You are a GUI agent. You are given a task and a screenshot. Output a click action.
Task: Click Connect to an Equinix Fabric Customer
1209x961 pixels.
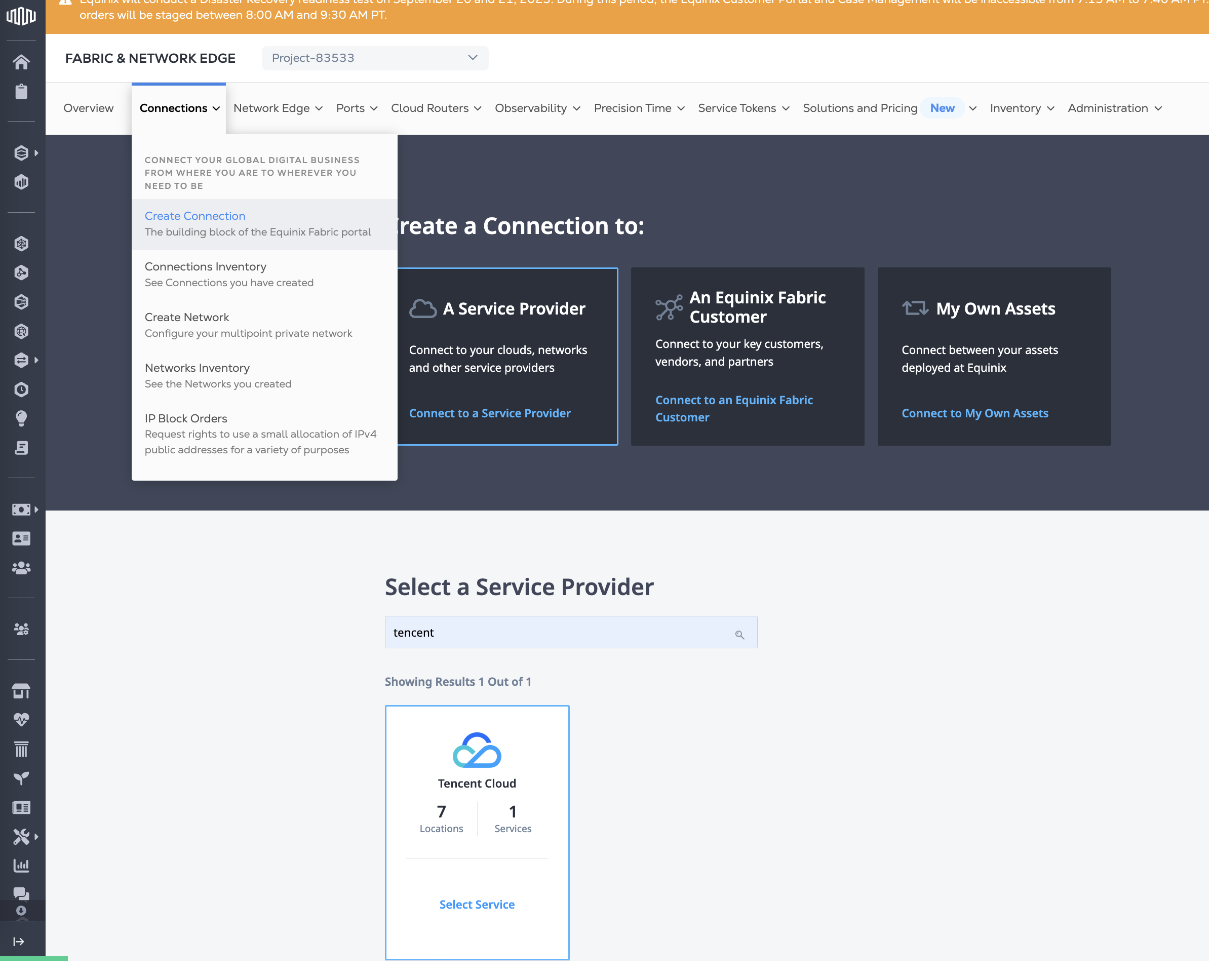[734, 408]
